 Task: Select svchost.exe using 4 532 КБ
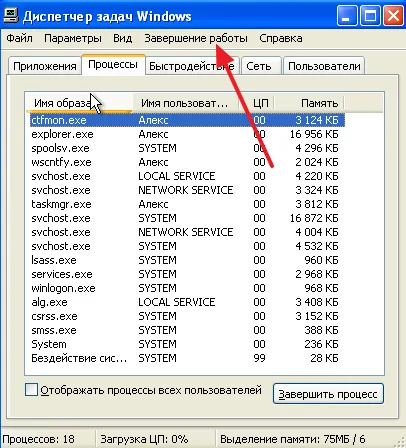tap(187, 246)
